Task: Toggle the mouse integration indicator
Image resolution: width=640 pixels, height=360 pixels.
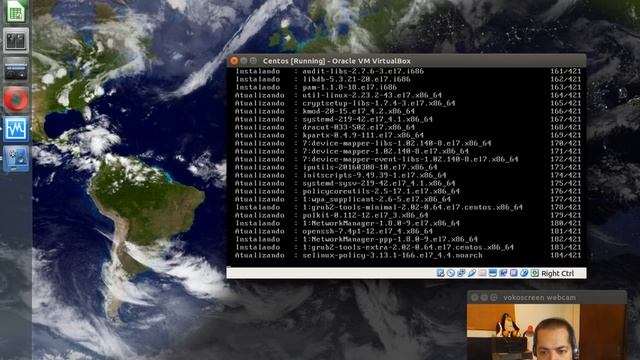Action: [x=524, y=273]
